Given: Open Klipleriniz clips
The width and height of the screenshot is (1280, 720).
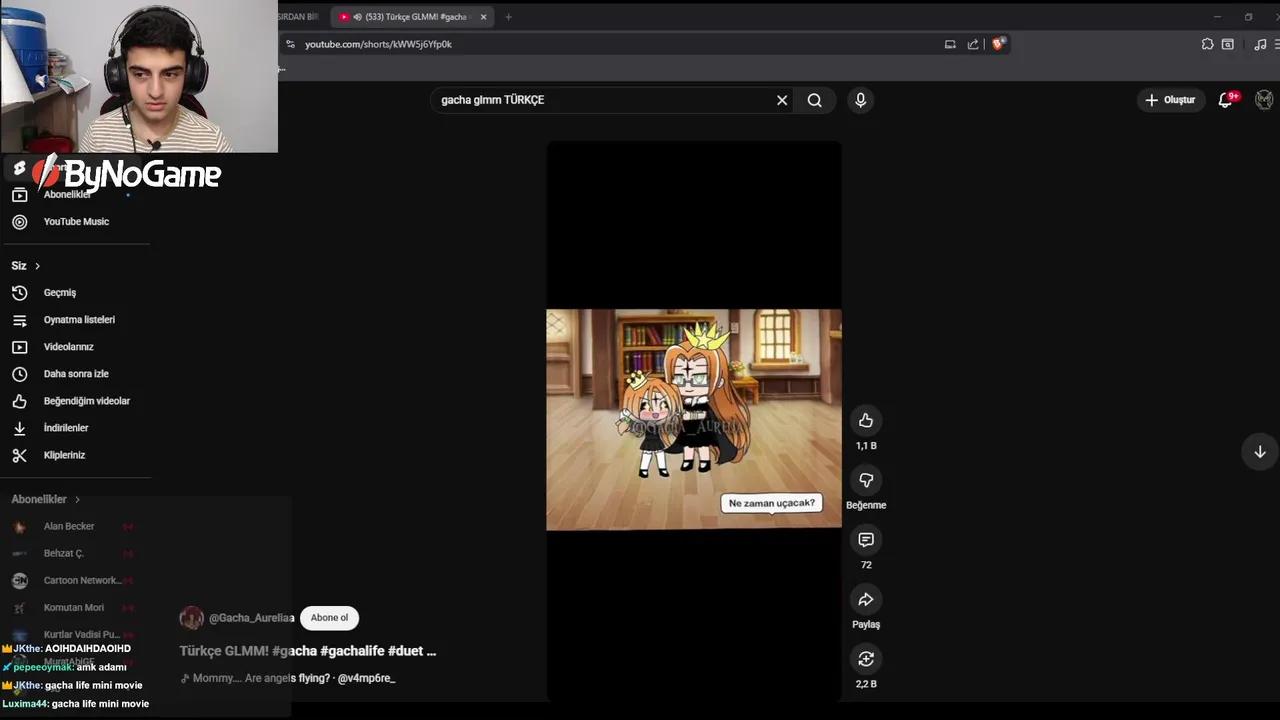Looking at the screenshot, I should (x=76, y=455).
